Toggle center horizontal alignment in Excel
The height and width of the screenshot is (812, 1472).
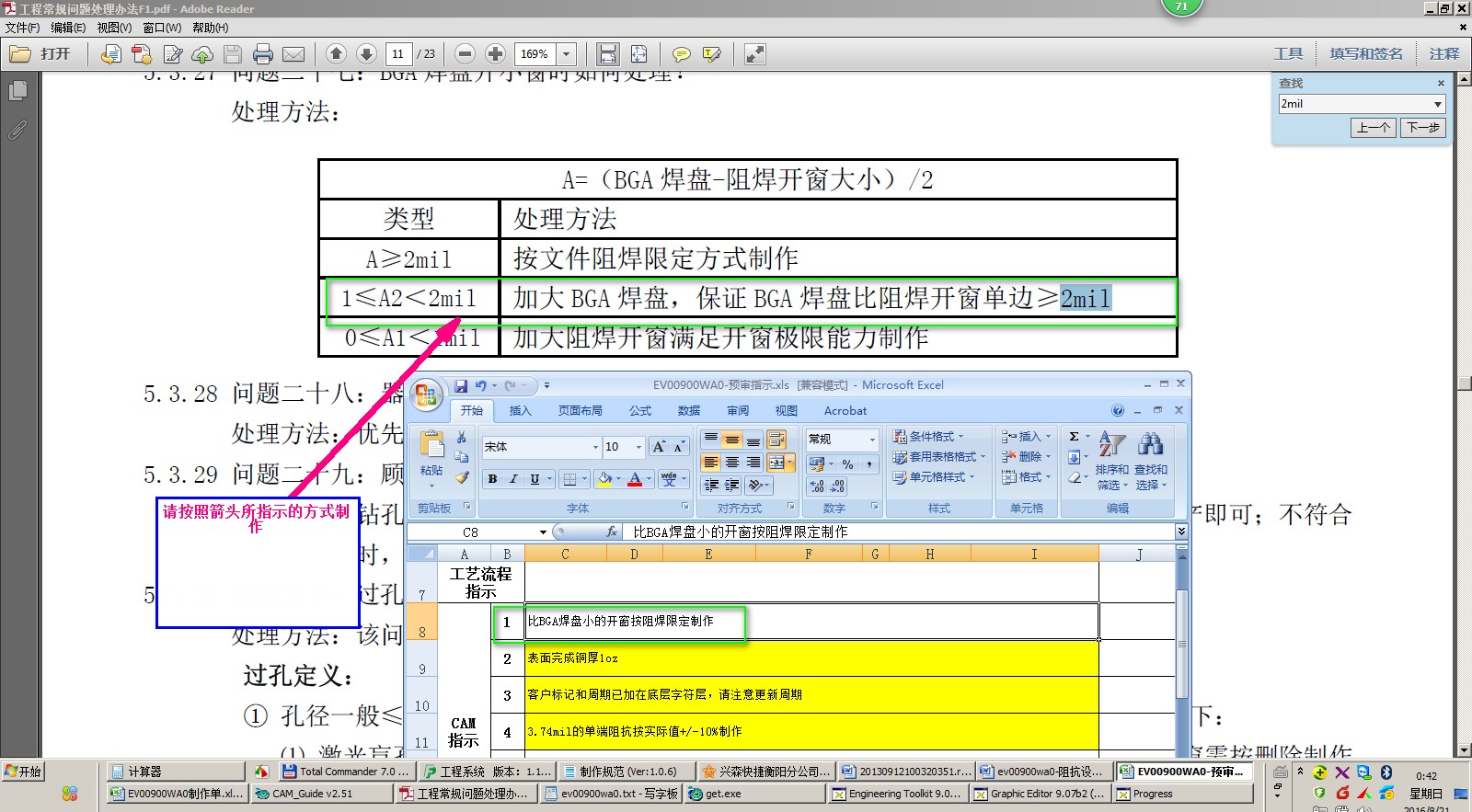click(732, 463)
